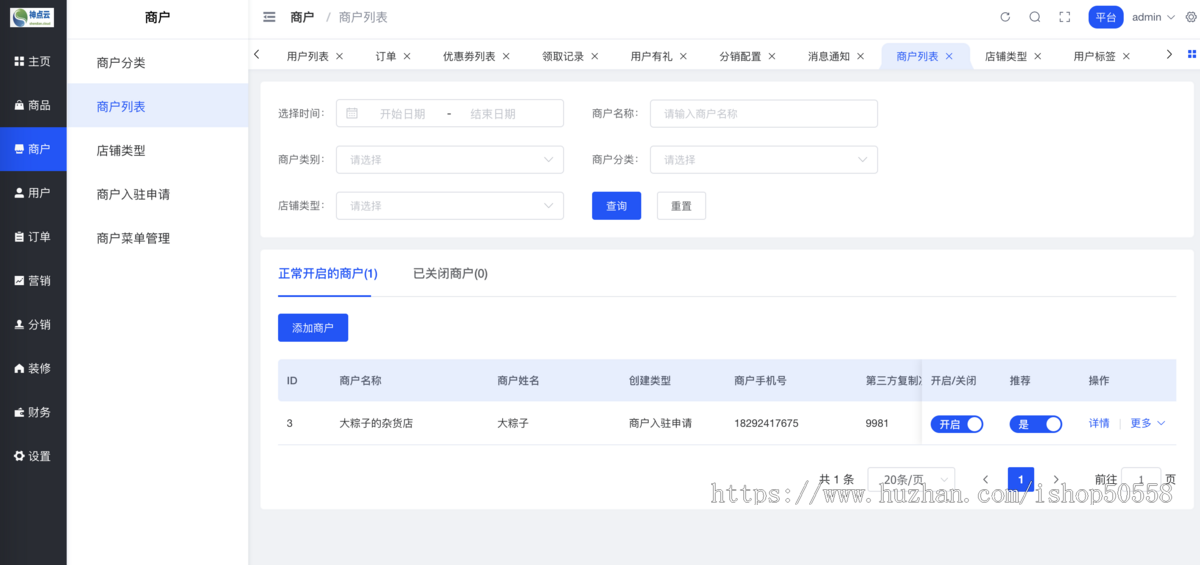This screenshot has height=565, width=1200.
Task: Select 店铺类型 in submenu
Action: point(158,150)
